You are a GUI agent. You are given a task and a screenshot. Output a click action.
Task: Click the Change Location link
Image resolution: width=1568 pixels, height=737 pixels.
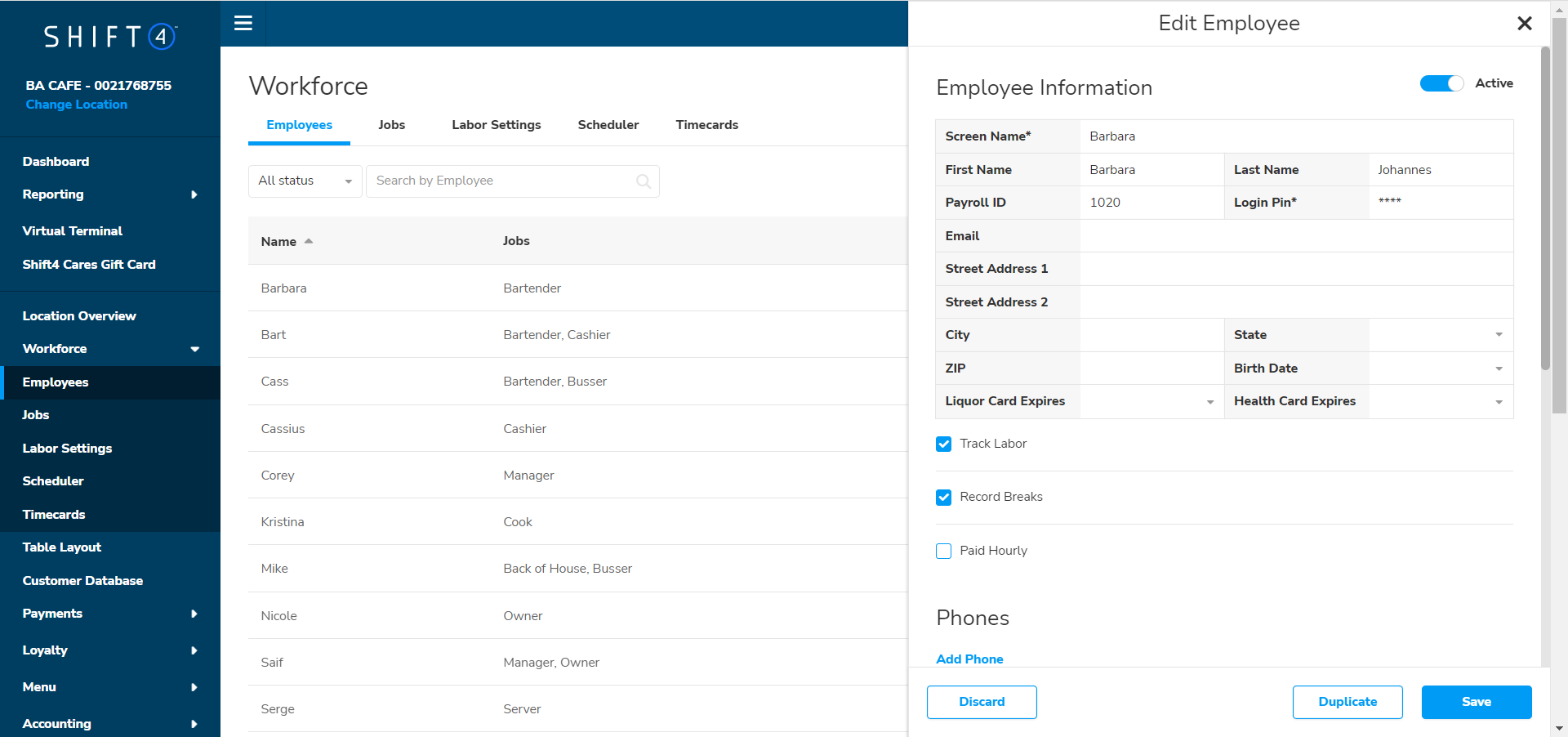[x=77, y=105]
